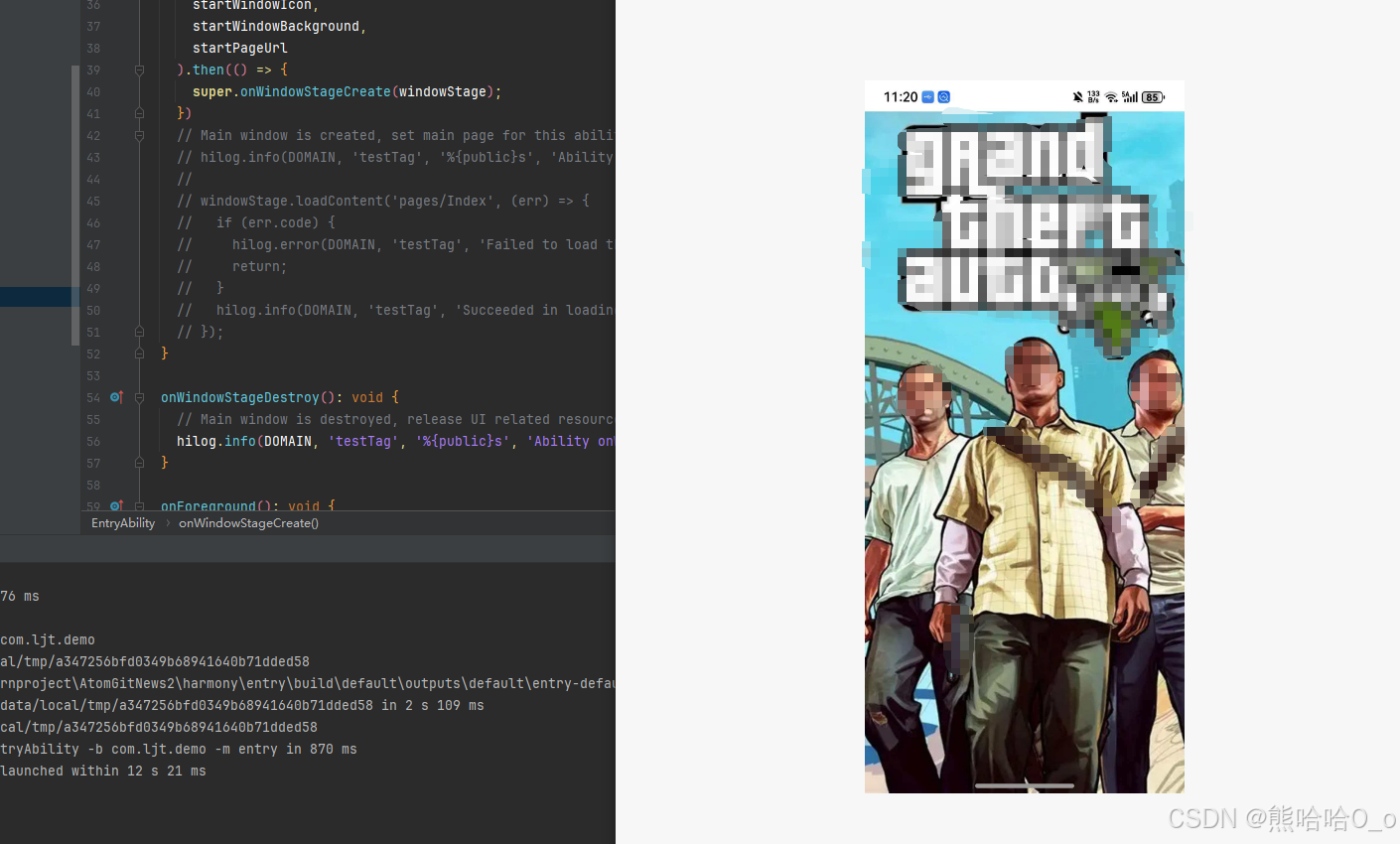Click the fold end marker at line 52

click(x=139, y=353)
